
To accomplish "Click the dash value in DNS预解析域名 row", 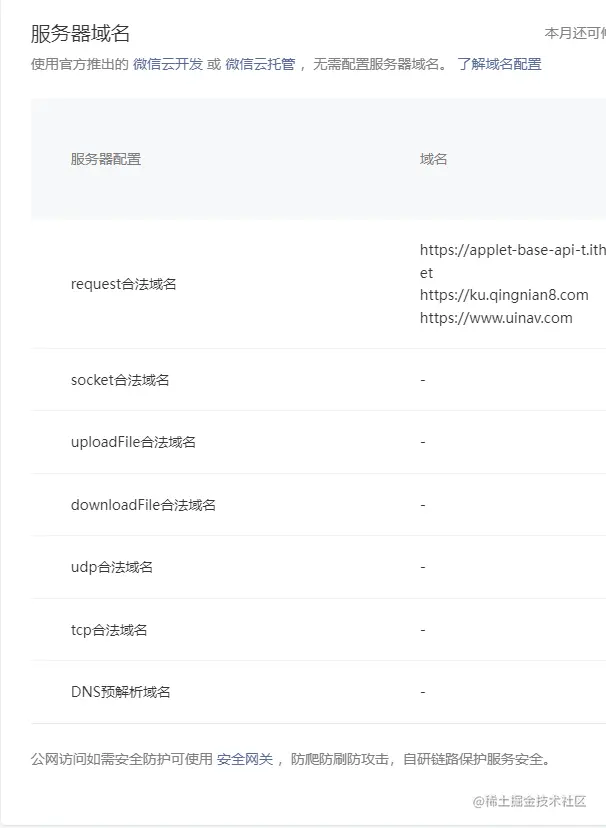I will (x=423, y=692).
